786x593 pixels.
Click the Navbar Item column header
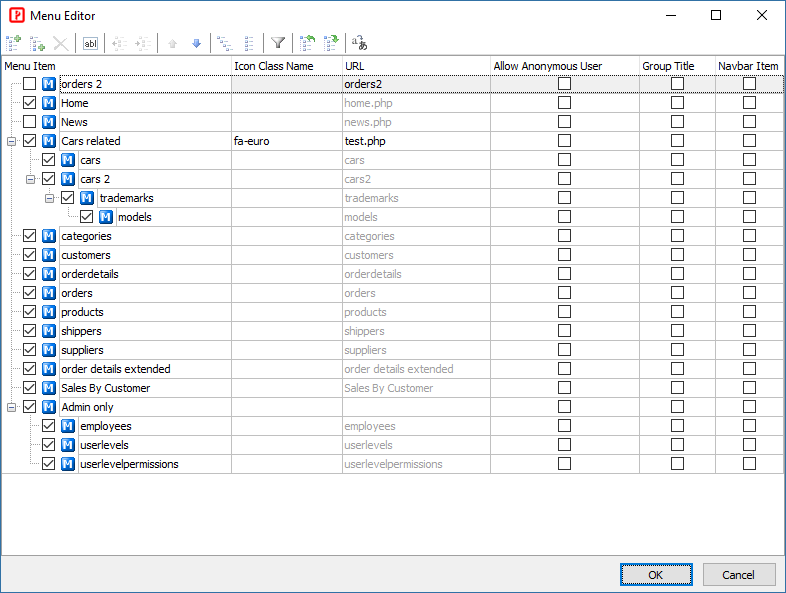pyautogui.click(x=749, y=66)
